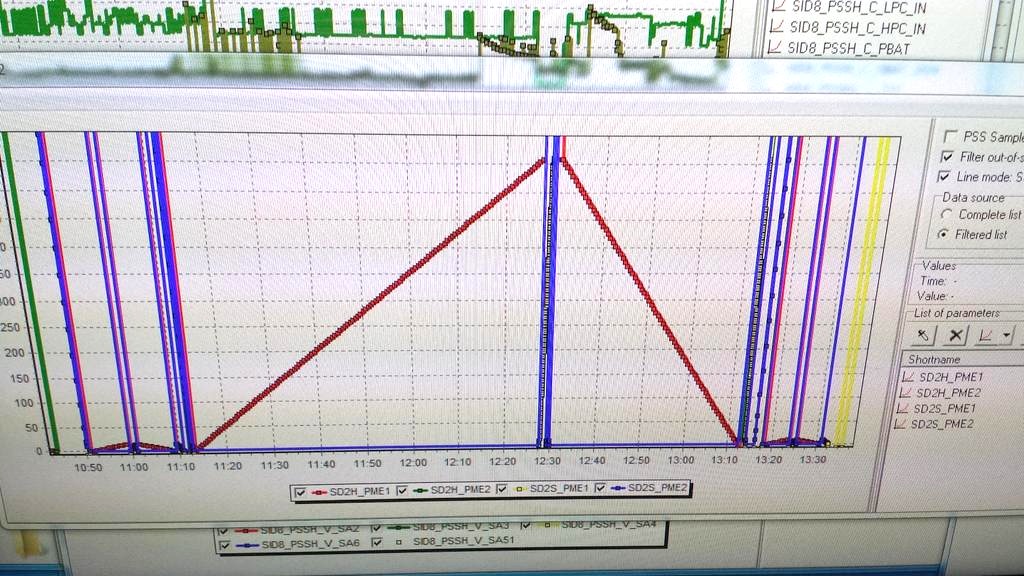Image resolution: width=1024 pixels, height=576 pixels.
Task: Toggle SID8_PSSH_V_SA6 checkbox in lower window legend
Action: pyautogui.click(x=225, y=545)
